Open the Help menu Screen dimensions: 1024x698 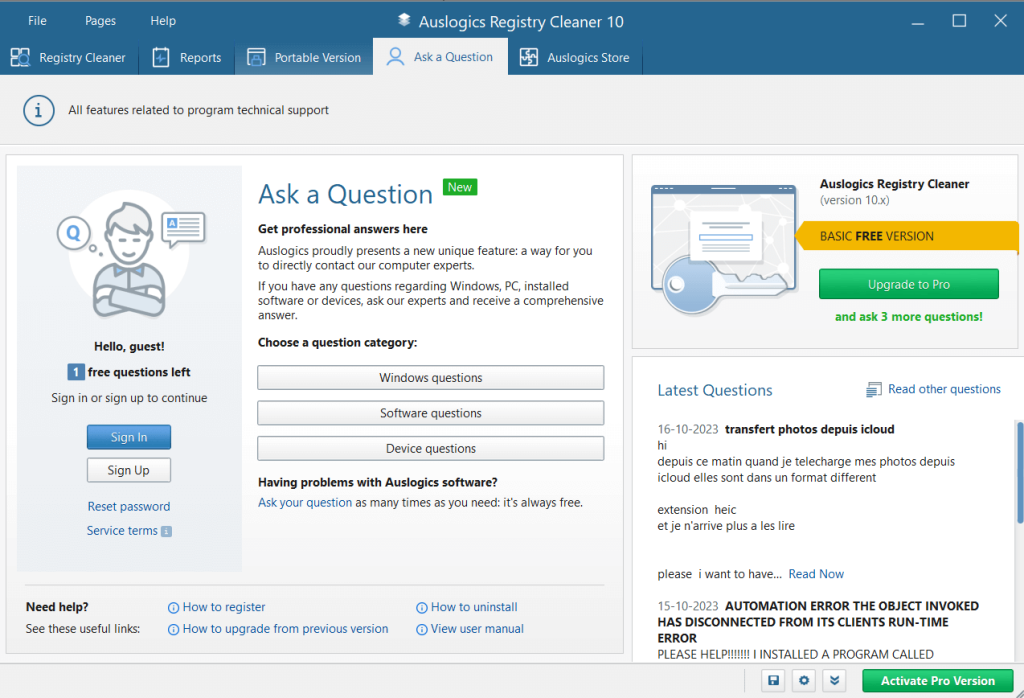163,21
